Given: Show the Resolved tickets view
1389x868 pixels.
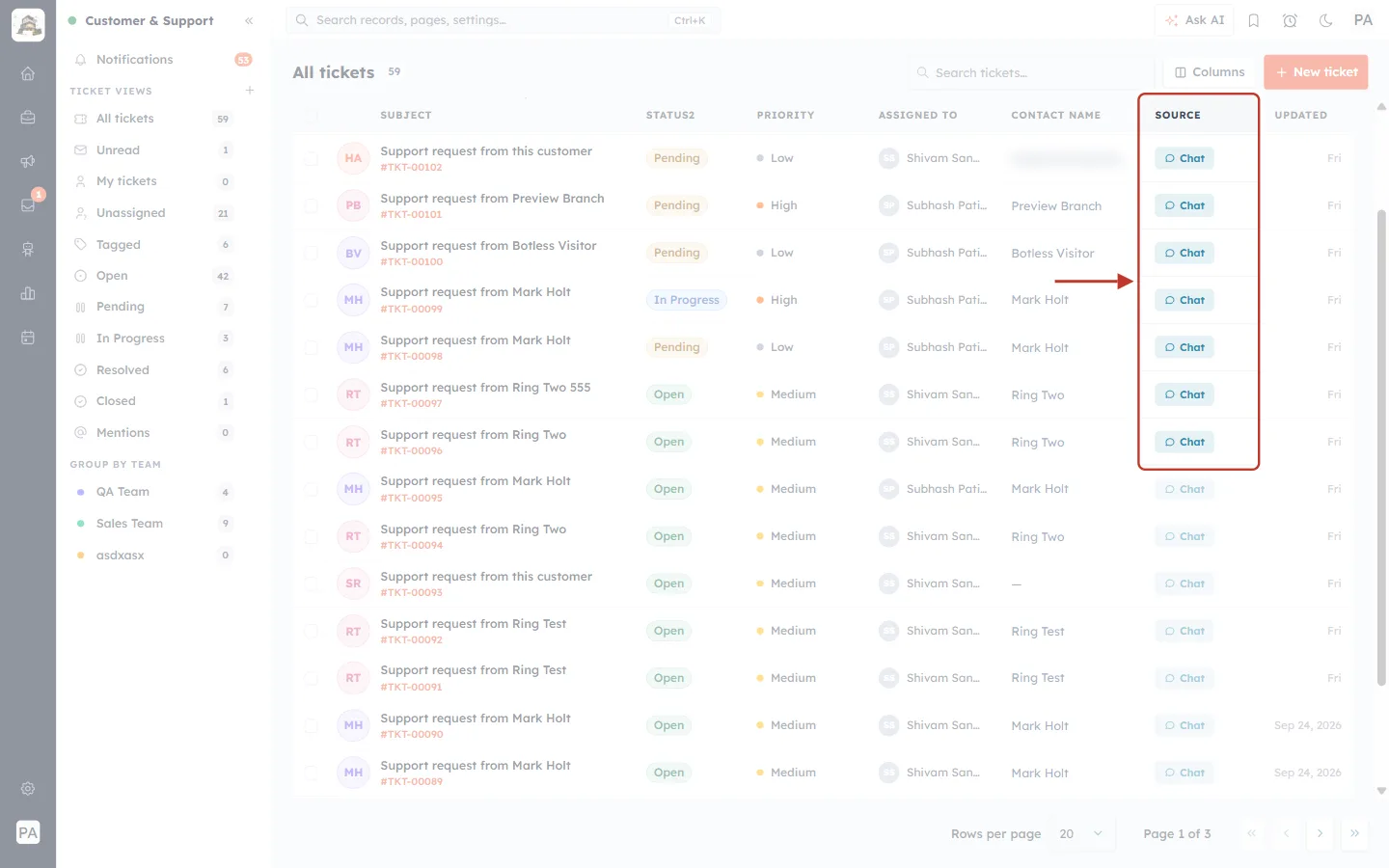Looking at the screenshot, I should tap(152, 370).
